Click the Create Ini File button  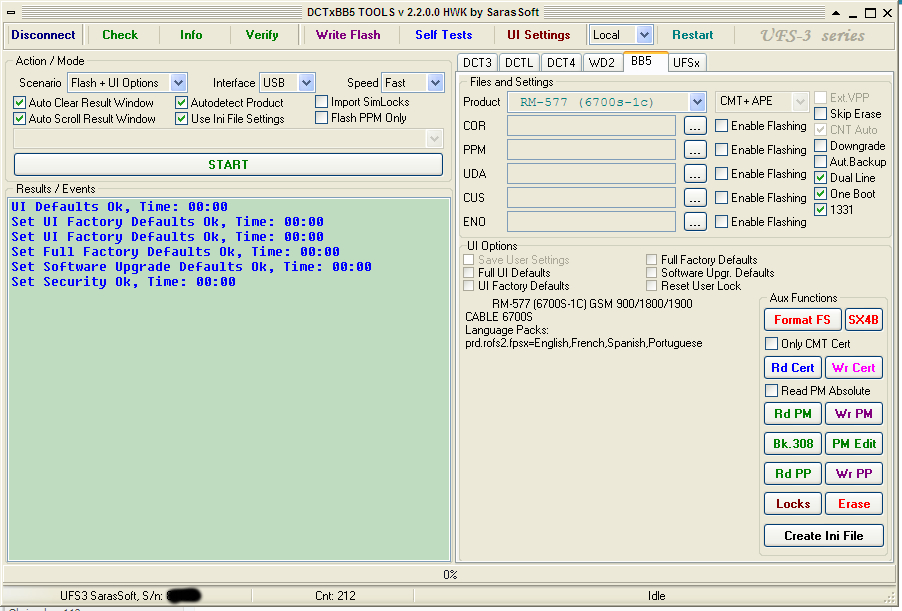(824, 536)
